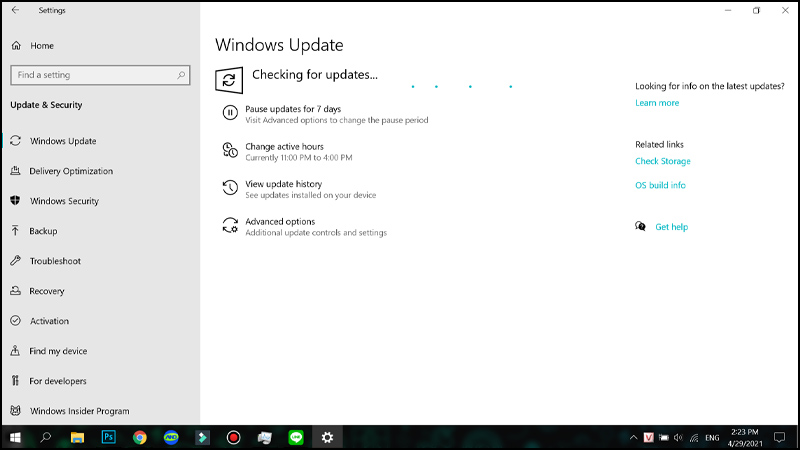Open View update history
800x450 pixels.
click(284, 184)
